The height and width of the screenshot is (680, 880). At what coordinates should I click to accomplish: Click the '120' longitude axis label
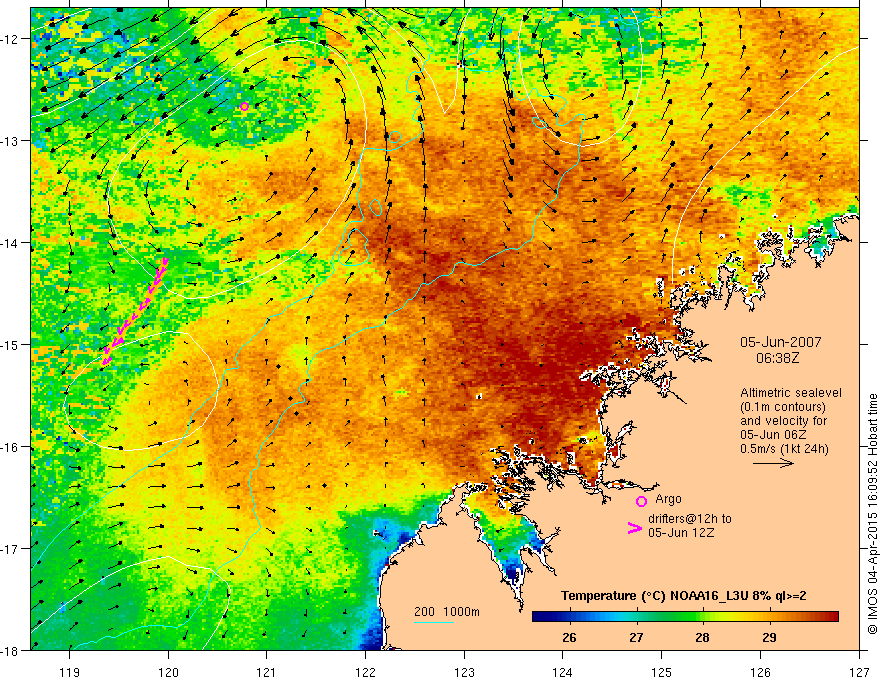point(168,672)
